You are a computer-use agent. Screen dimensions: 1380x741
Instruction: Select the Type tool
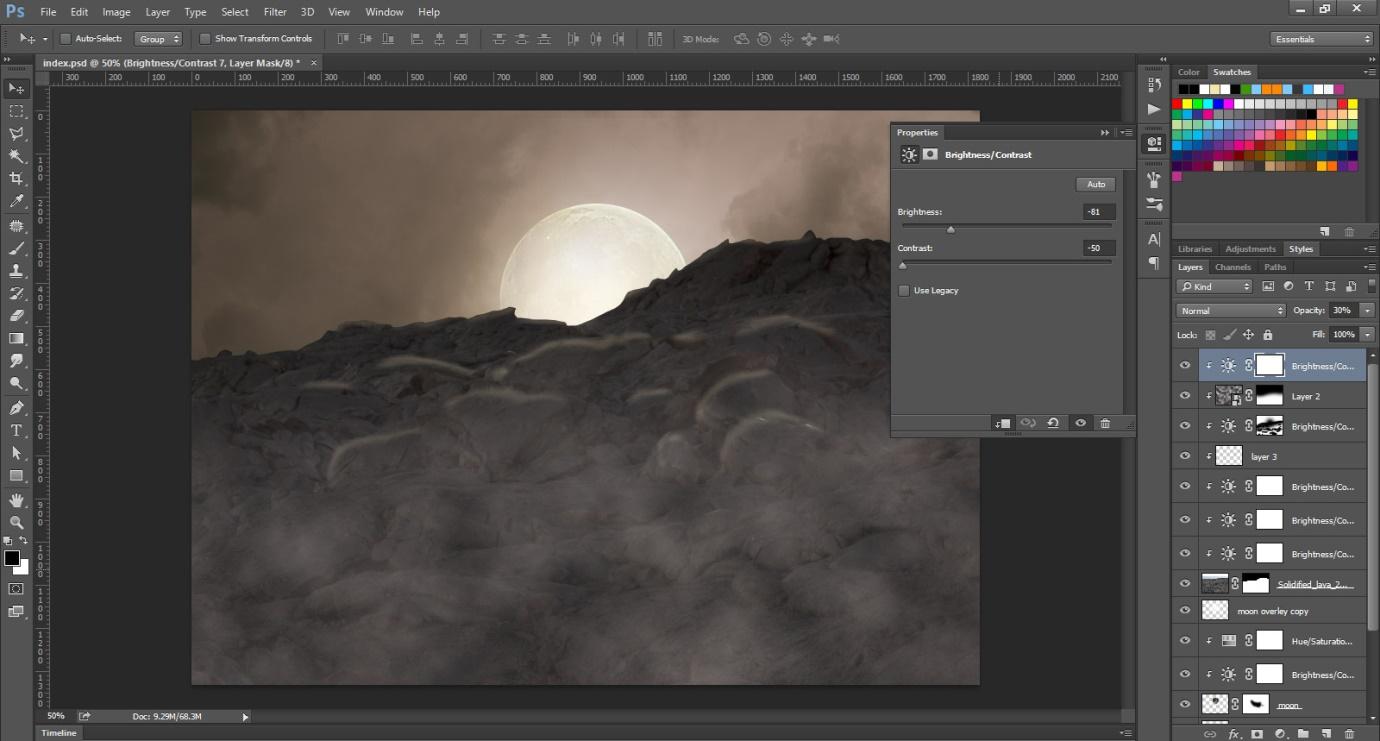16,430
